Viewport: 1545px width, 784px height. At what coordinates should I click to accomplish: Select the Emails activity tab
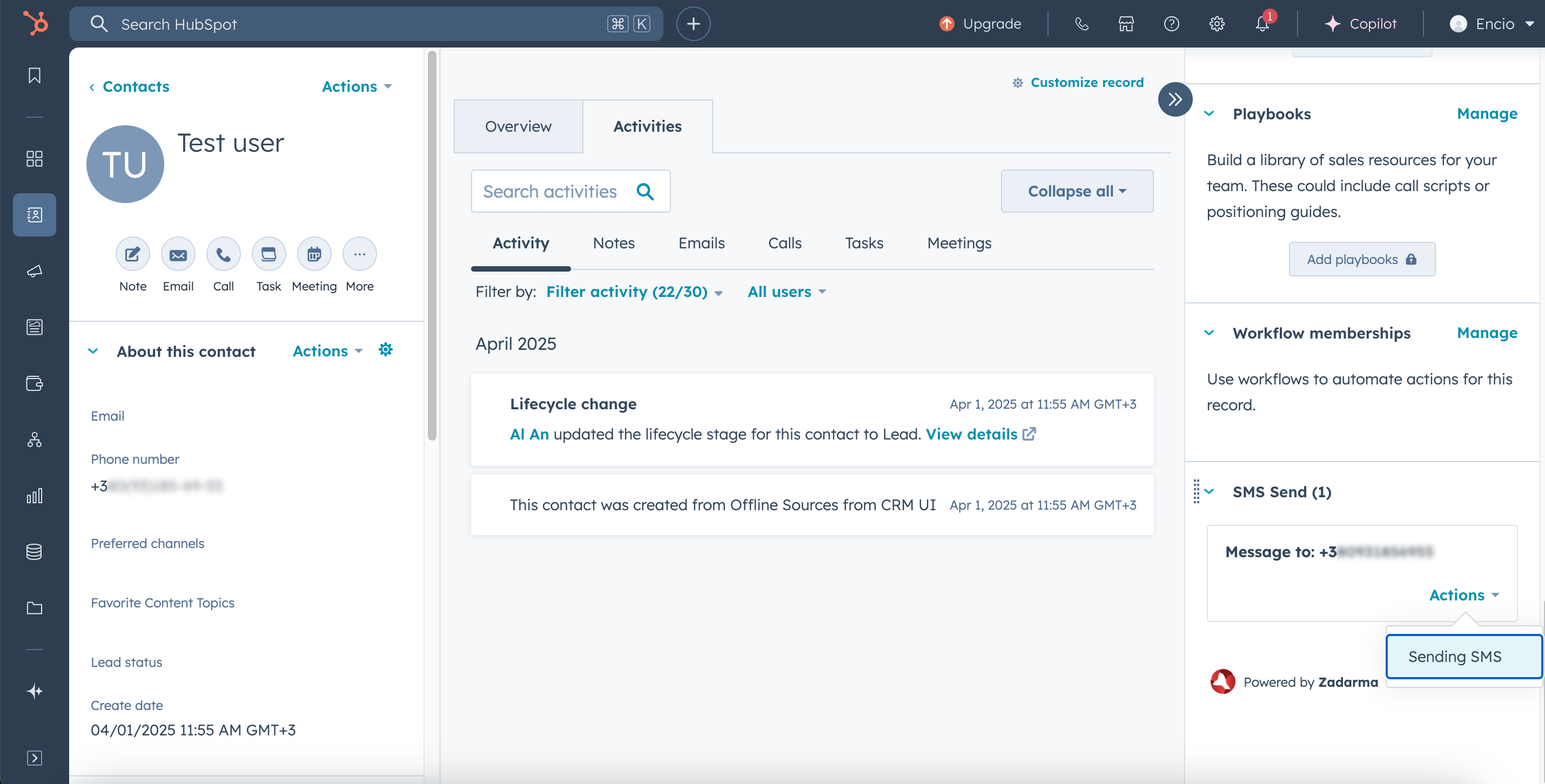[x=701, y=243]
